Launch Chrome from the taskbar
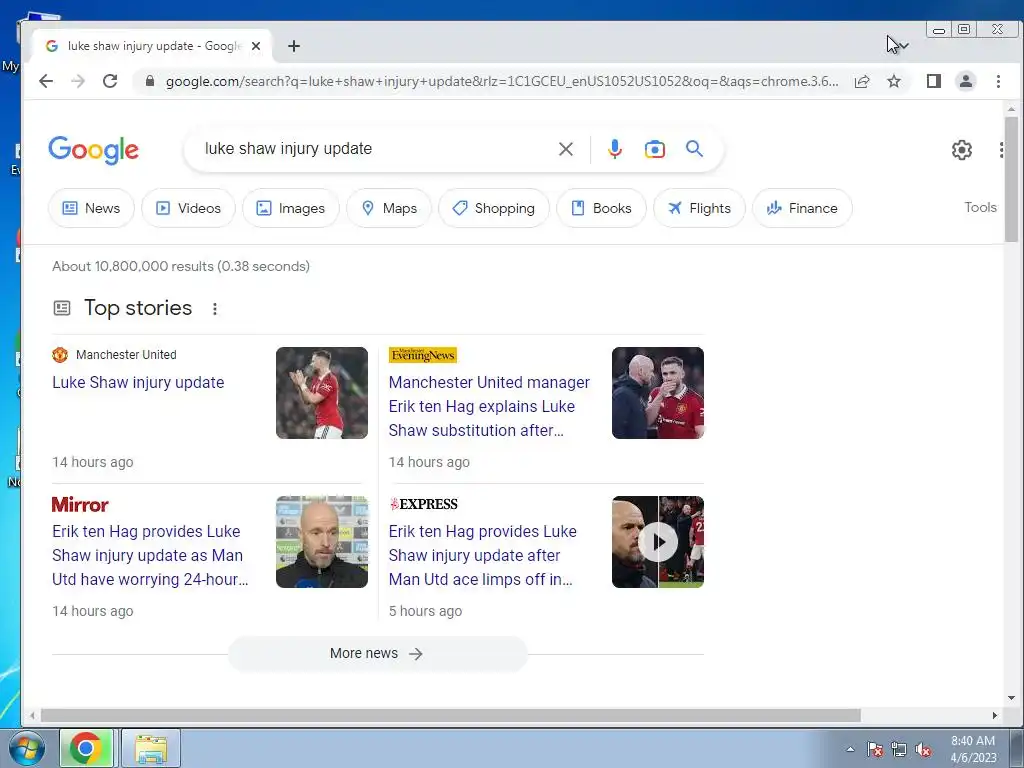This screenshot has height=768, width=1024. click(87, 748)
